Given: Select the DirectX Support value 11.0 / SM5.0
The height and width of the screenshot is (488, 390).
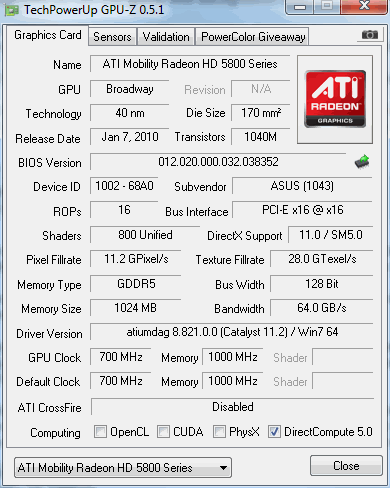Looking at the screenshot, I should [331, 235].
